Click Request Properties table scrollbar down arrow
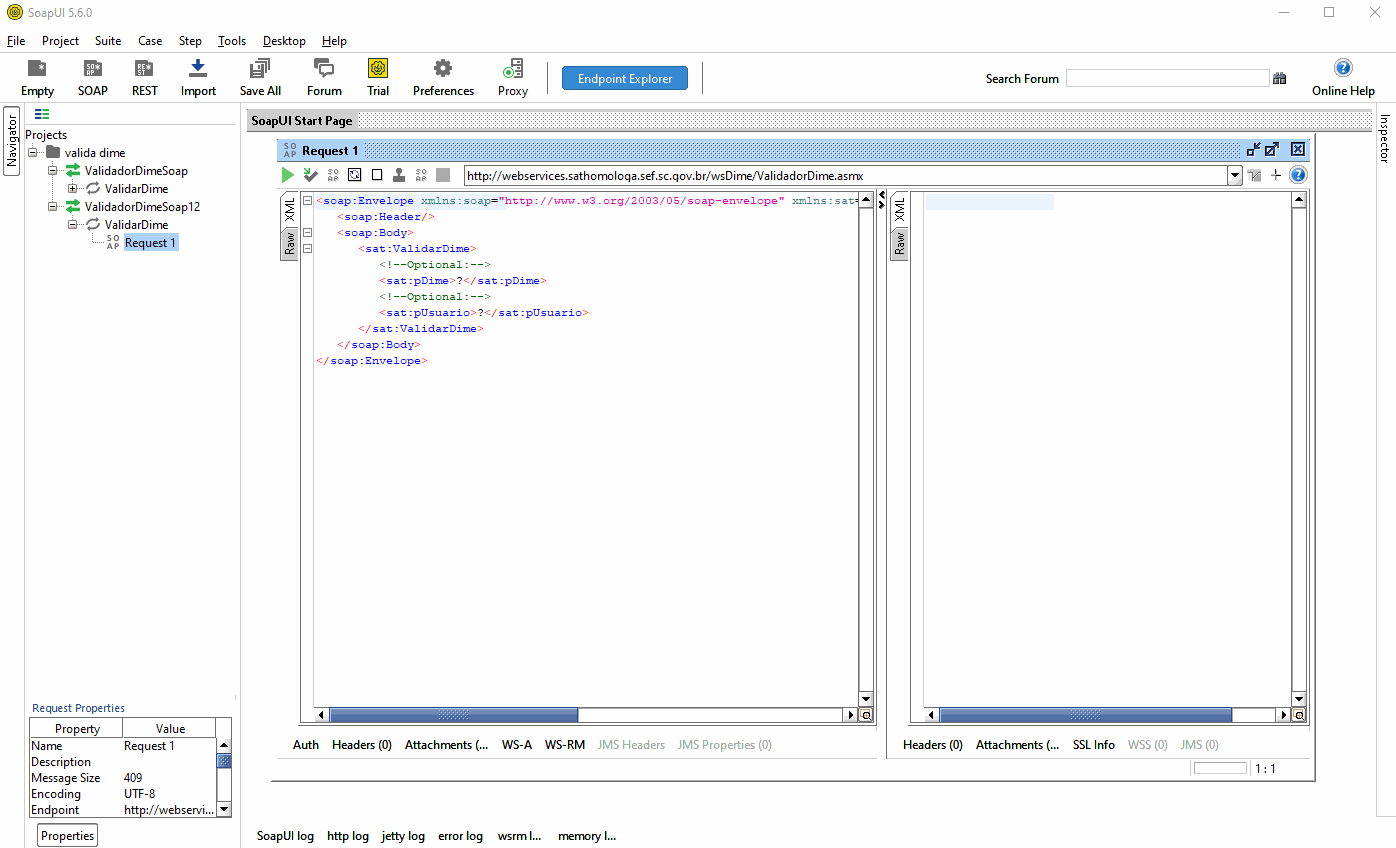Viewport: 1396px width, 848px height. click(x=224, y=809)
